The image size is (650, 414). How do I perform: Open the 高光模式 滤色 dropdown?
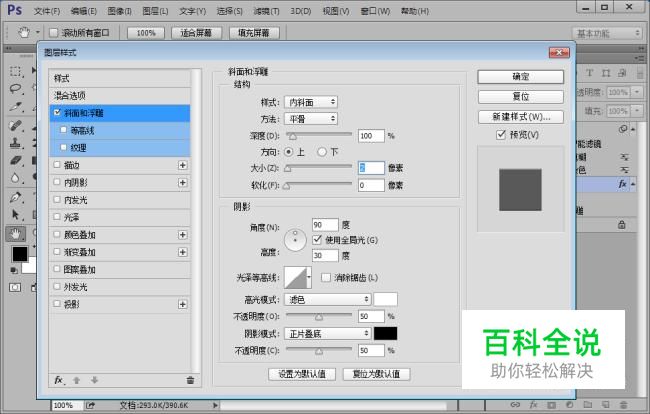[x=327, y=299]
